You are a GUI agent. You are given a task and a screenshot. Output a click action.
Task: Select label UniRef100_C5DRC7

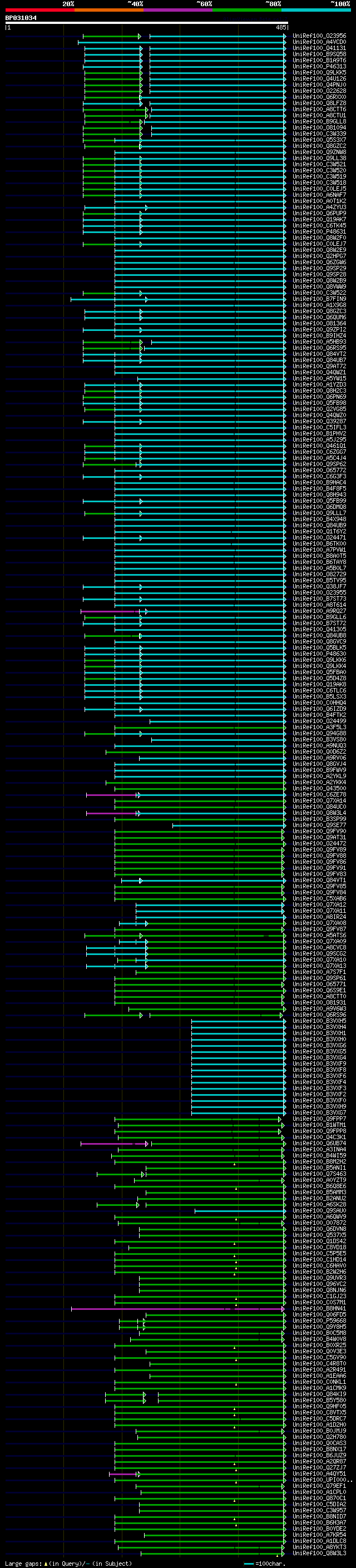(319, 1419)
